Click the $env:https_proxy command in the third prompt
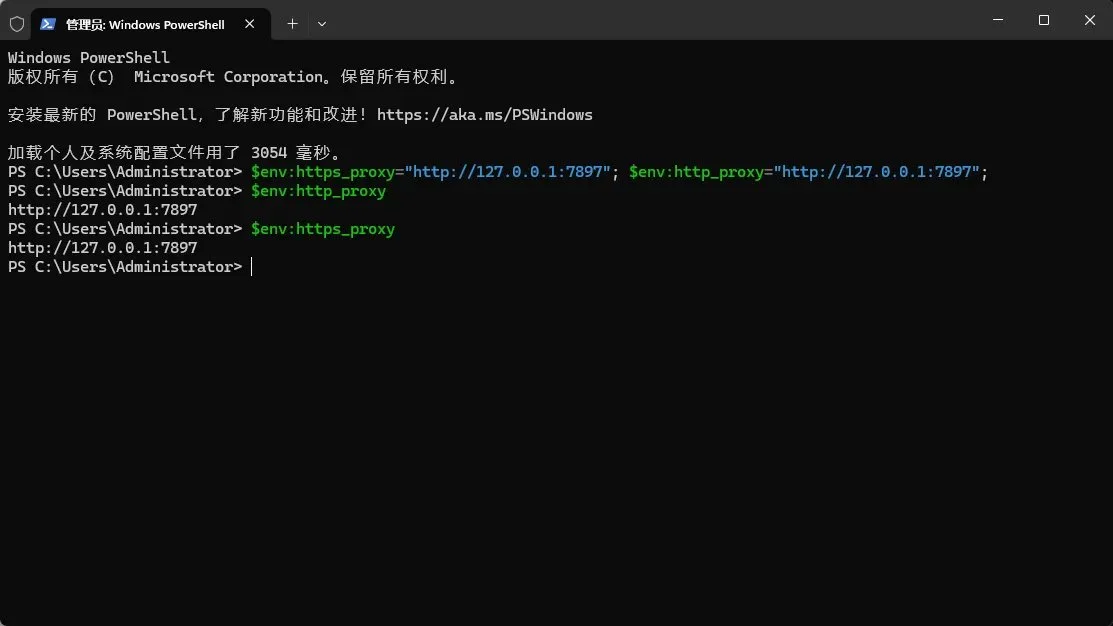 pos(323,229)
